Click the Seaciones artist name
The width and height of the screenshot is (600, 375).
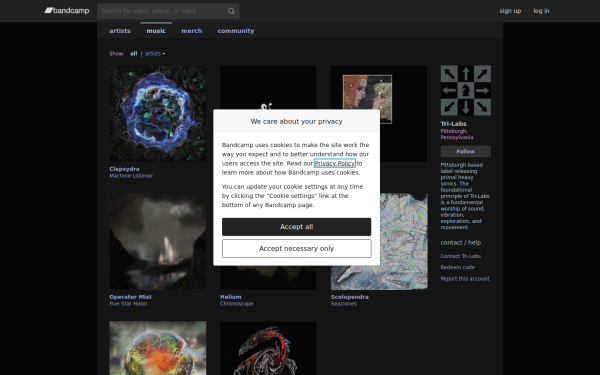pyautogui.click(x=344, y=303)
